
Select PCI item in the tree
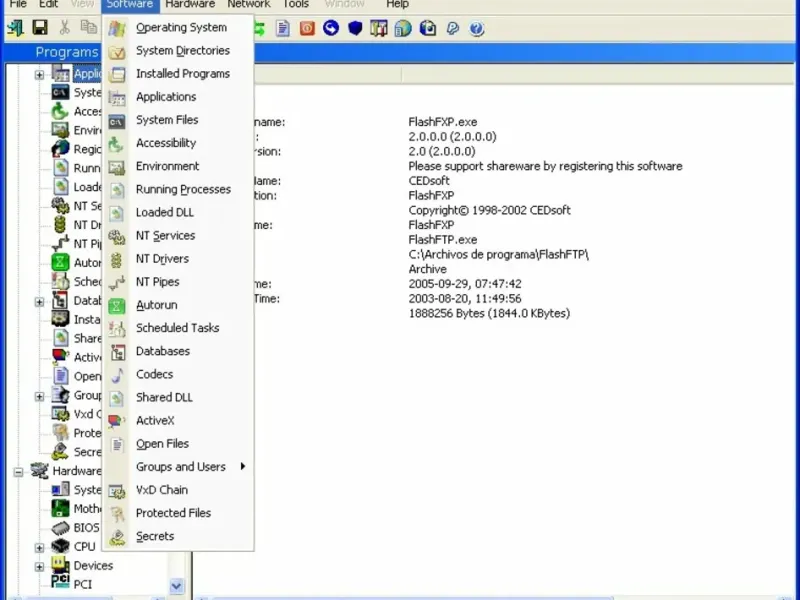click(x=82, y=585)
